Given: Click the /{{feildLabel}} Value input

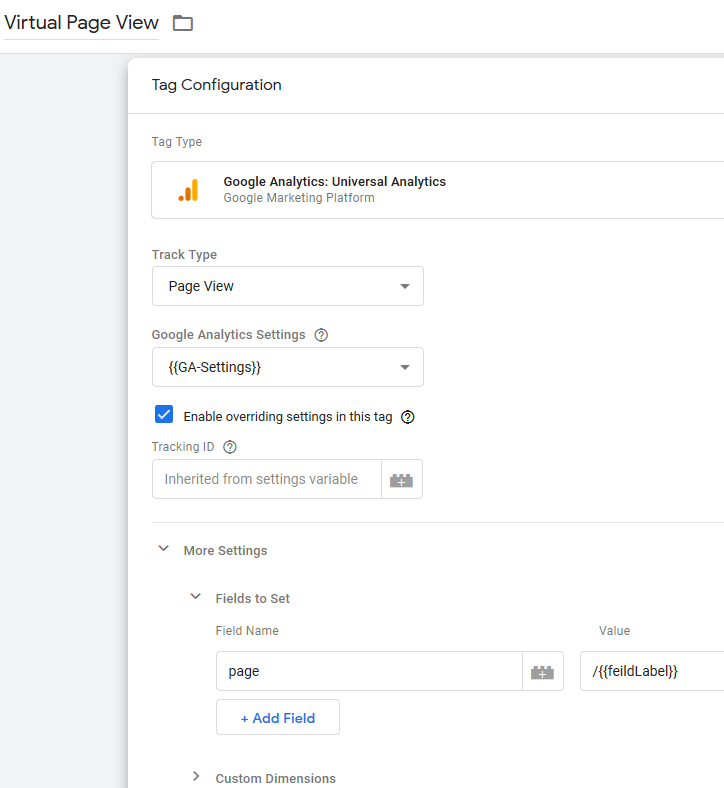Looking at the screenshot, I should (652, 671).
